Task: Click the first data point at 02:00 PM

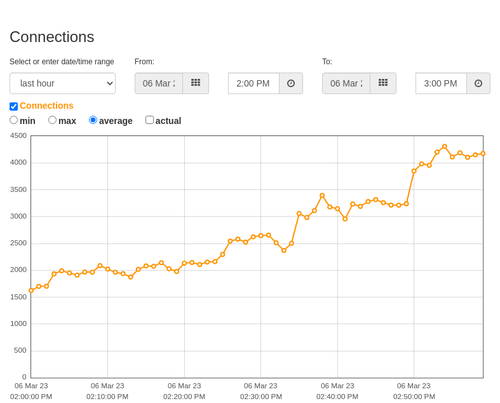Action: tap(31, 291)
